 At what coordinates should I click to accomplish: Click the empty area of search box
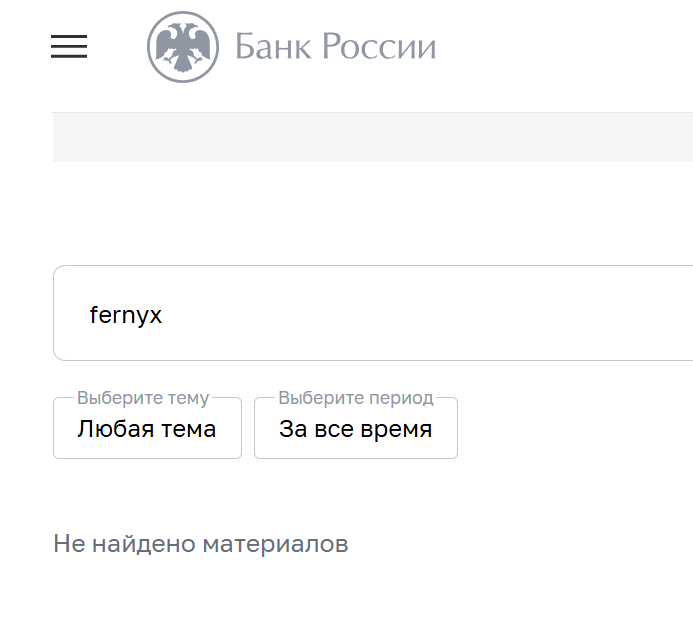450,313
